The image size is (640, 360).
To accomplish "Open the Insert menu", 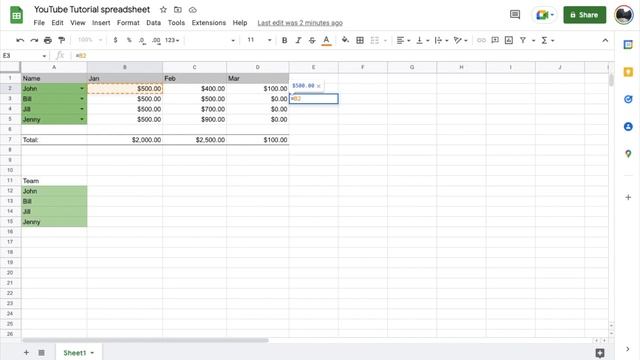I will pos(101,23).
